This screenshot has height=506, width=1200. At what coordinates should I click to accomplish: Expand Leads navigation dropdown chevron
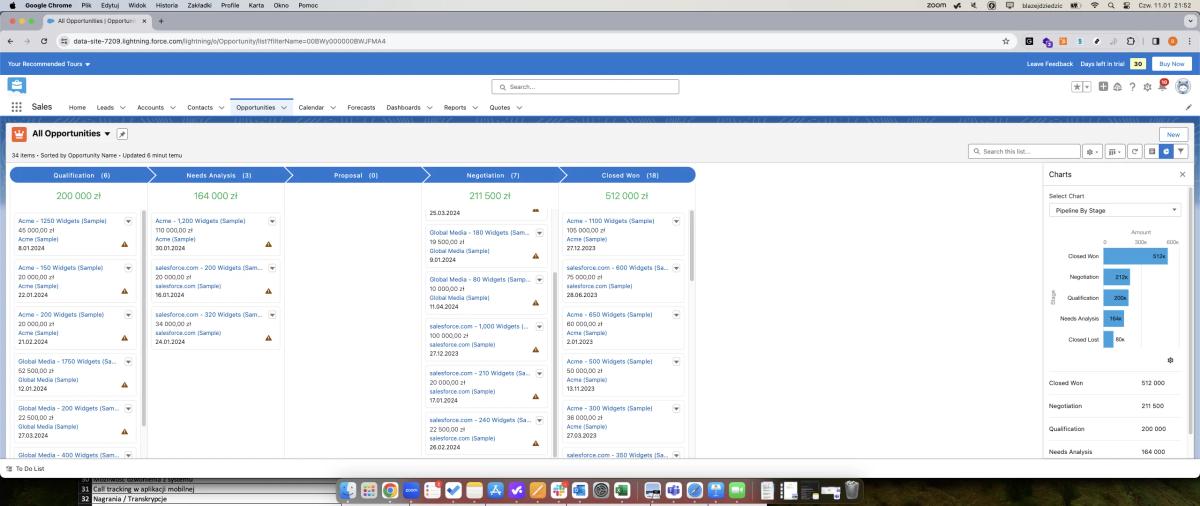[123, 107]
